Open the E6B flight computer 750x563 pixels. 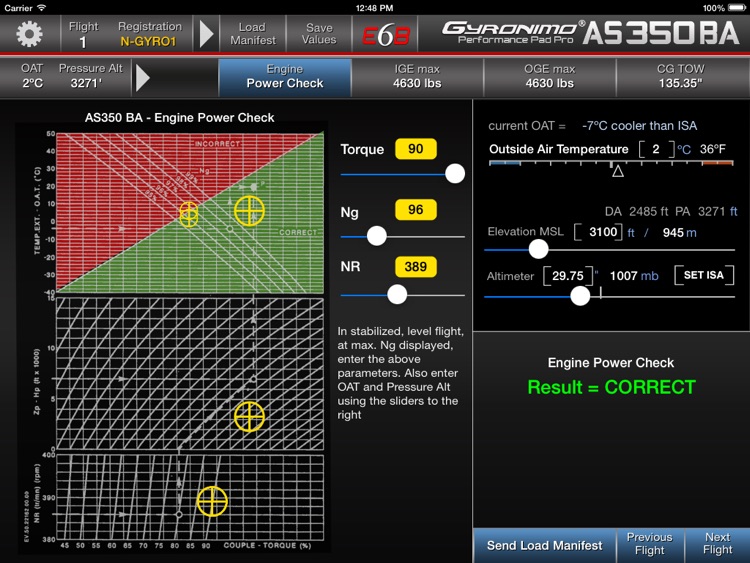point(386,35)
